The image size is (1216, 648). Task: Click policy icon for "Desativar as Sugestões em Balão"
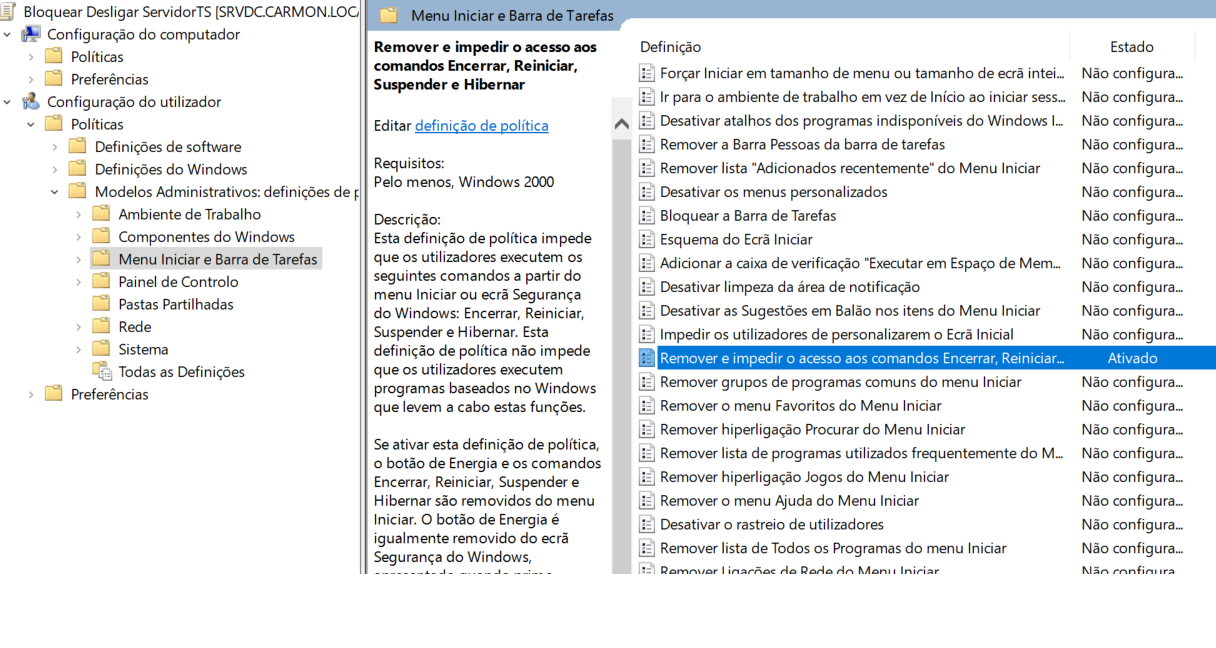647,311
